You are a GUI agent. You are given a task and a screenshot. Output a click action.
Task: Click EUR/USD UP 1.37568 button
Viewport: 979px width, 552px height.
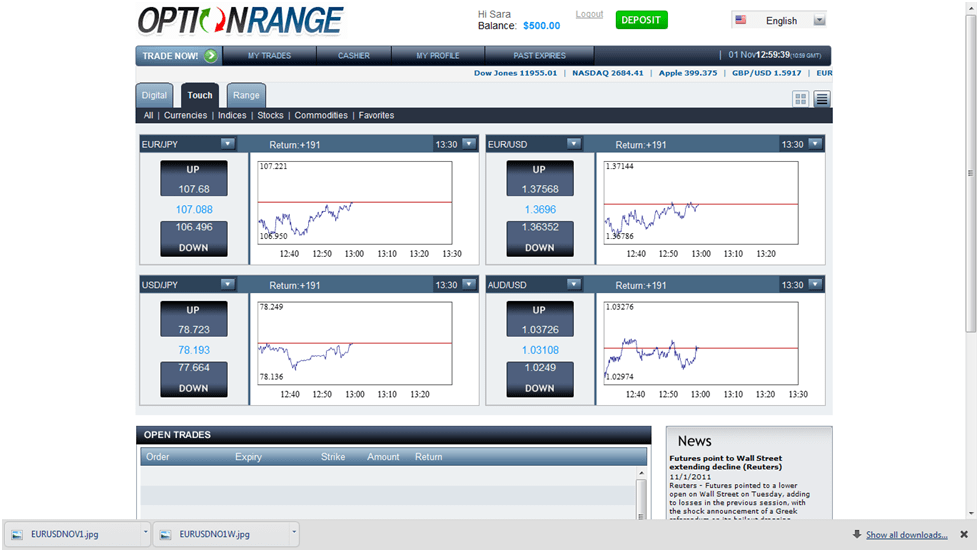coord(539,179)
